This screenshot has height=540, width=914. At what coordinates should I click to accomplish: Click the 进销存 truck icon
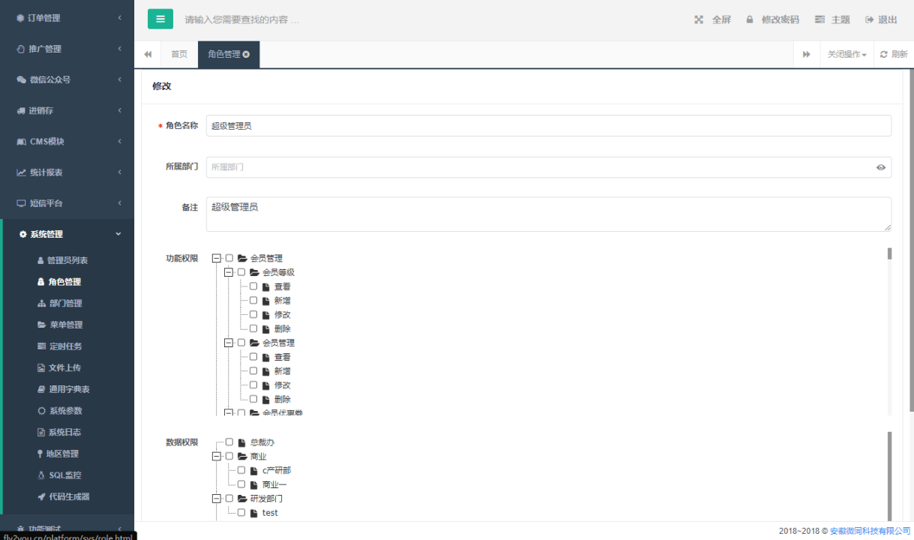tap(21, 110)
